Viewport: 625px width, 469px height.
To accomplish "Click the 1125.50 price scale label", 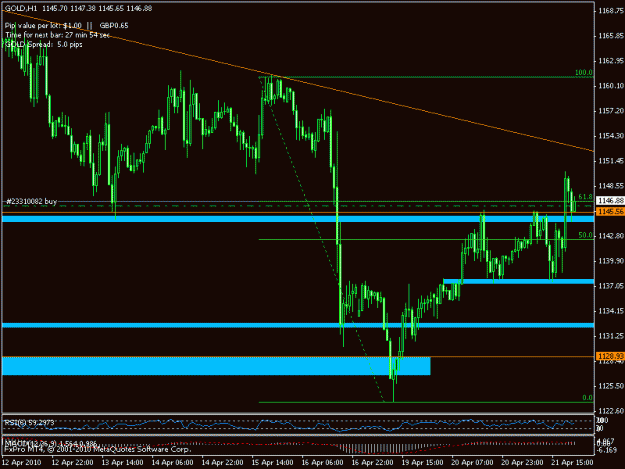I will pos(611,386).
